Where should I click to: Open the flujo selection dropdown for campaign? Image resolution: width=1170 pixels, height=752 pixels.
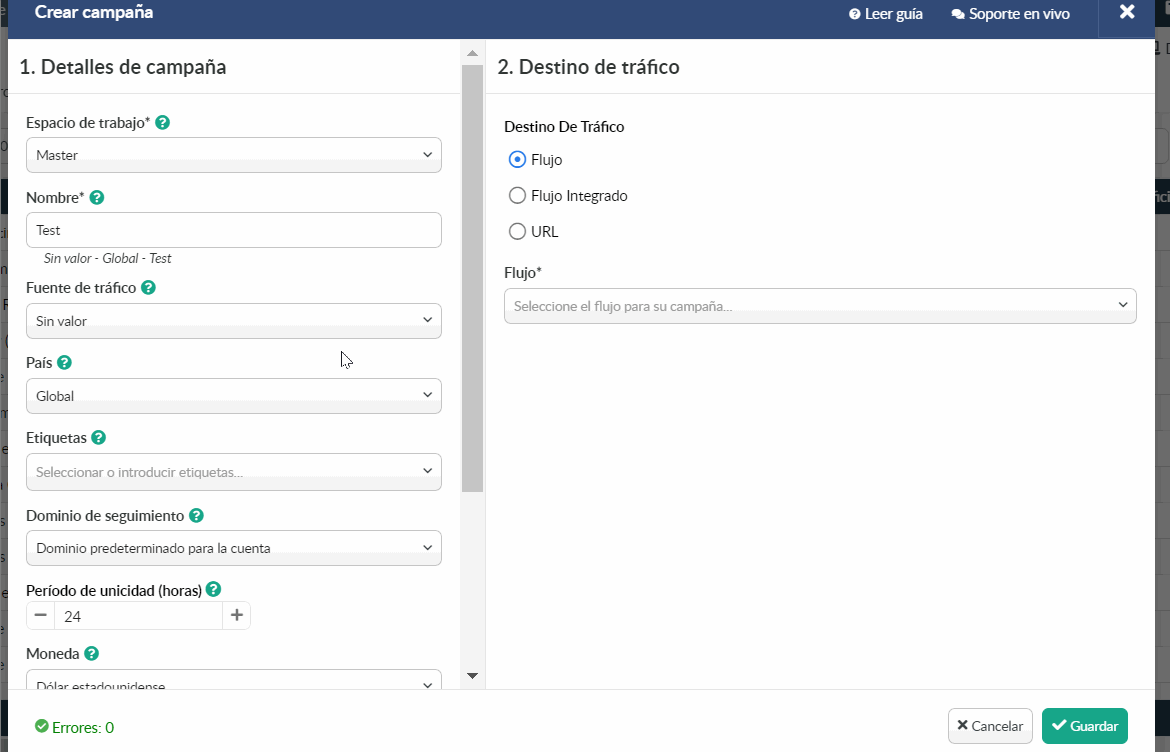820,306
